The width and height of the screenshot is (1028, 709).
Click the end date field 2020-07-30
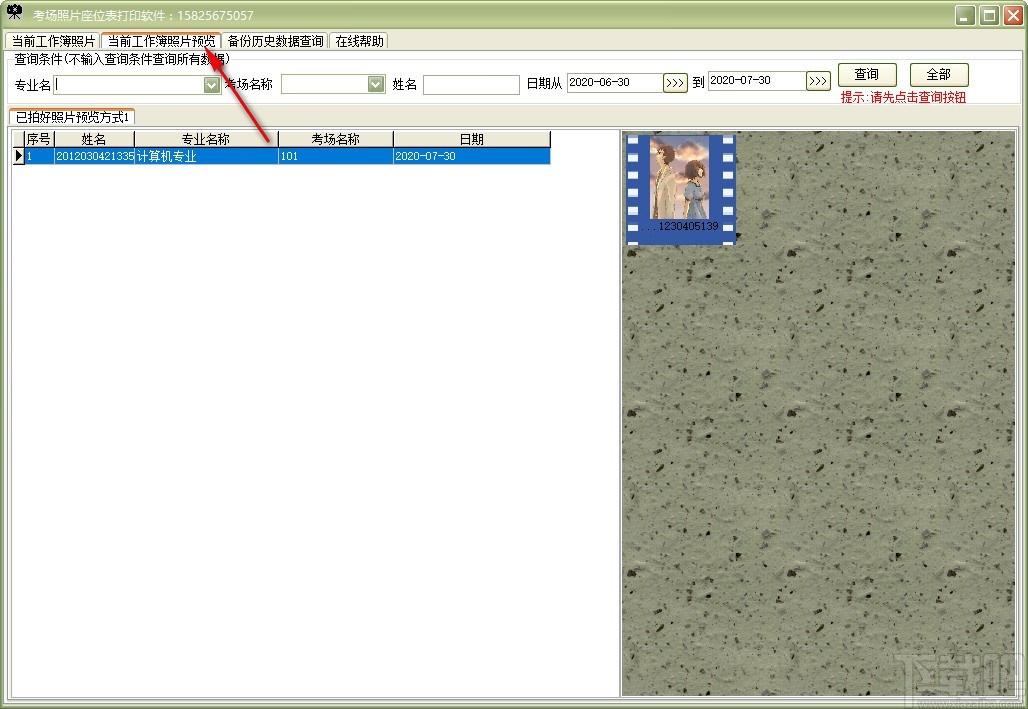[757, 81]
